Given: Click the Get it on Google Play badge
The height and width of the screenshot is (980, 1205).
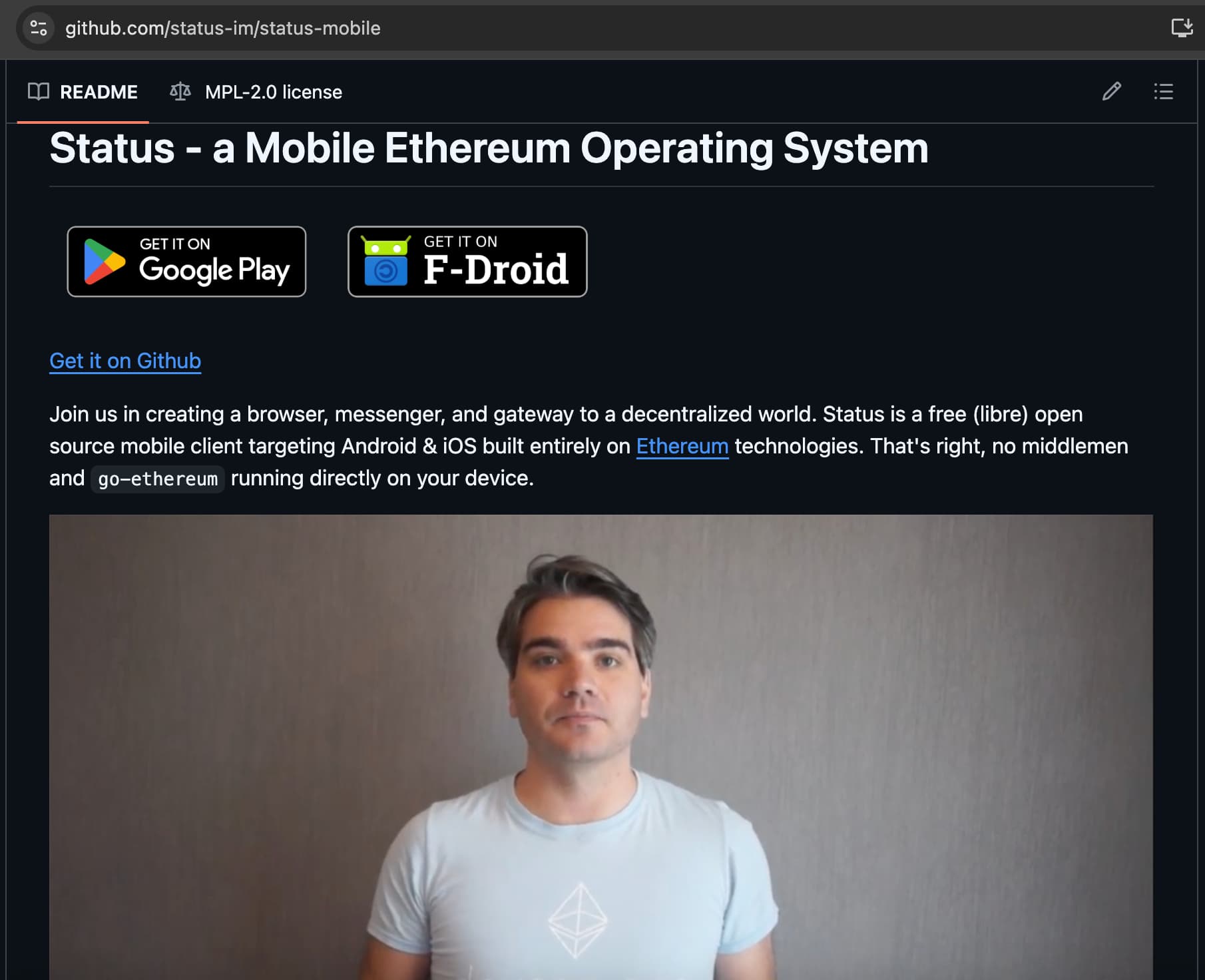Looking at the screenshot, I should 186,262.
